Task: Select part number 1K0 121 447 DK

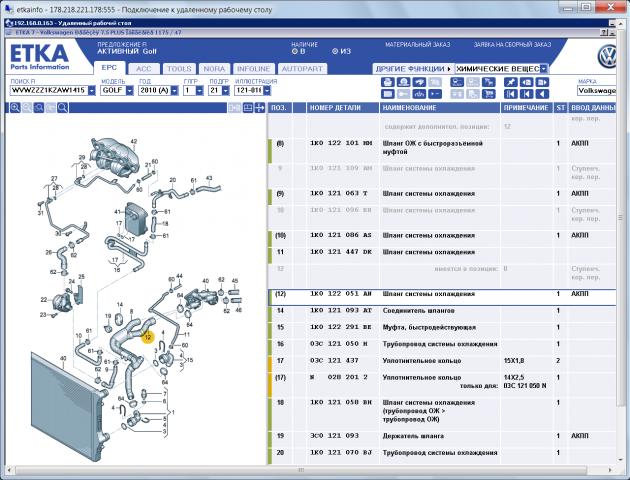Action: 341,252
